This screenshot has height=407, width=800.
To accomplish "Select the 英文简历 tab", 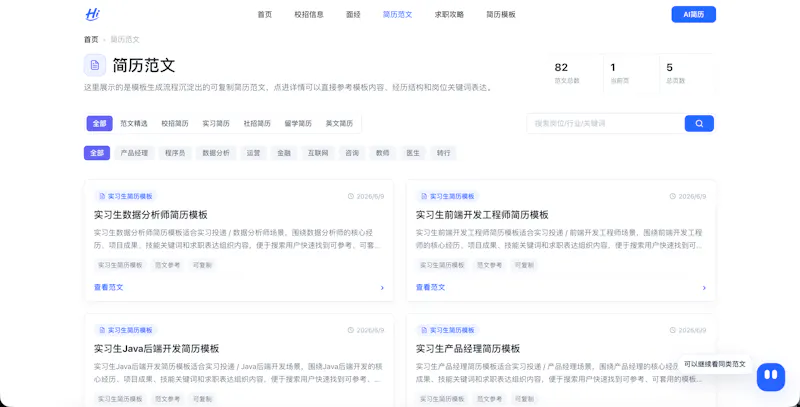I will tap(339, 123).
